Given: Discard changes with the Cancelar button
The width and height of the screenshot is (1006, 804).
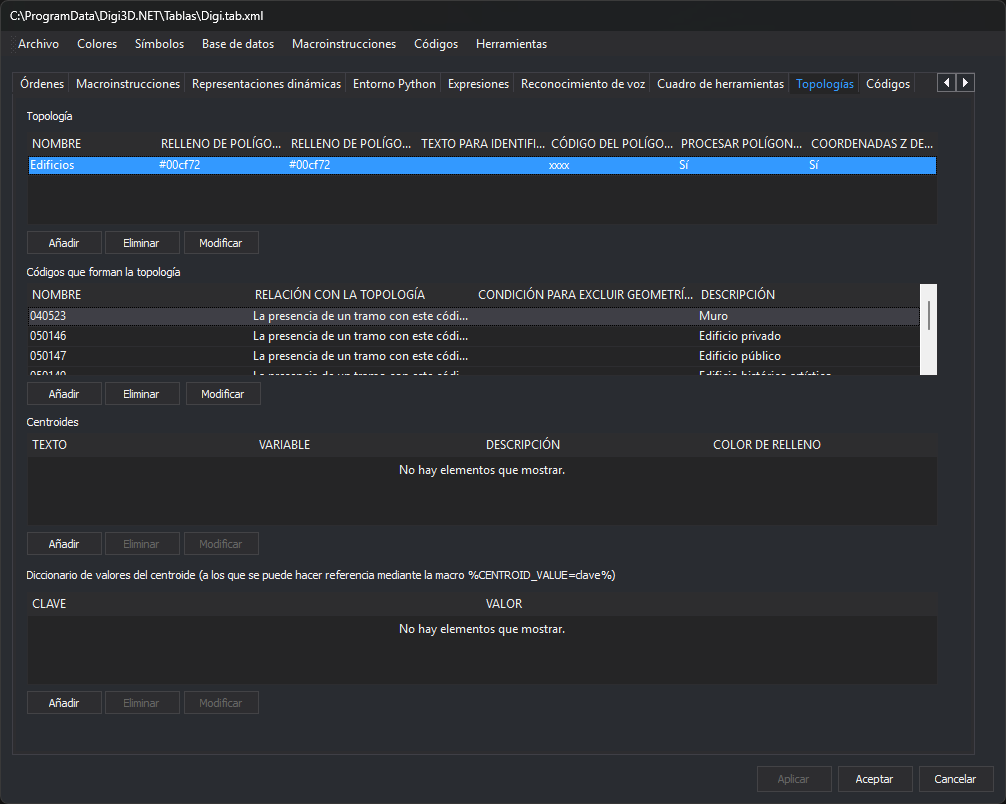Looking at the screenshot, I should pyautogui.click(x=955, y=778).
